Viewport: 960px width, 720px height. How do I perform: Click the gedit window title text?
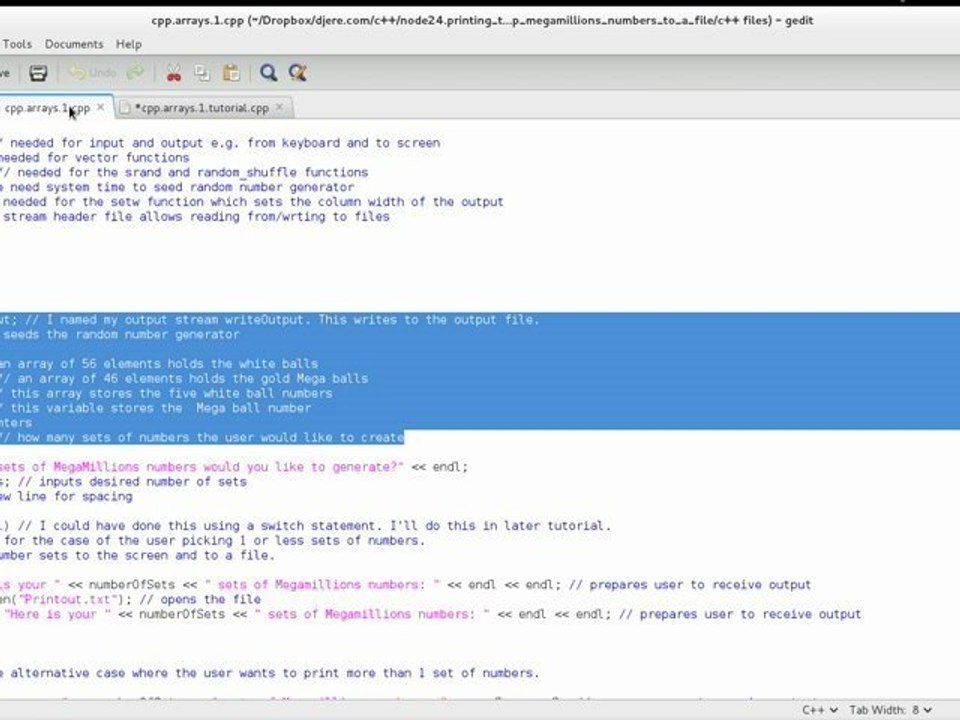coord(482,20)
